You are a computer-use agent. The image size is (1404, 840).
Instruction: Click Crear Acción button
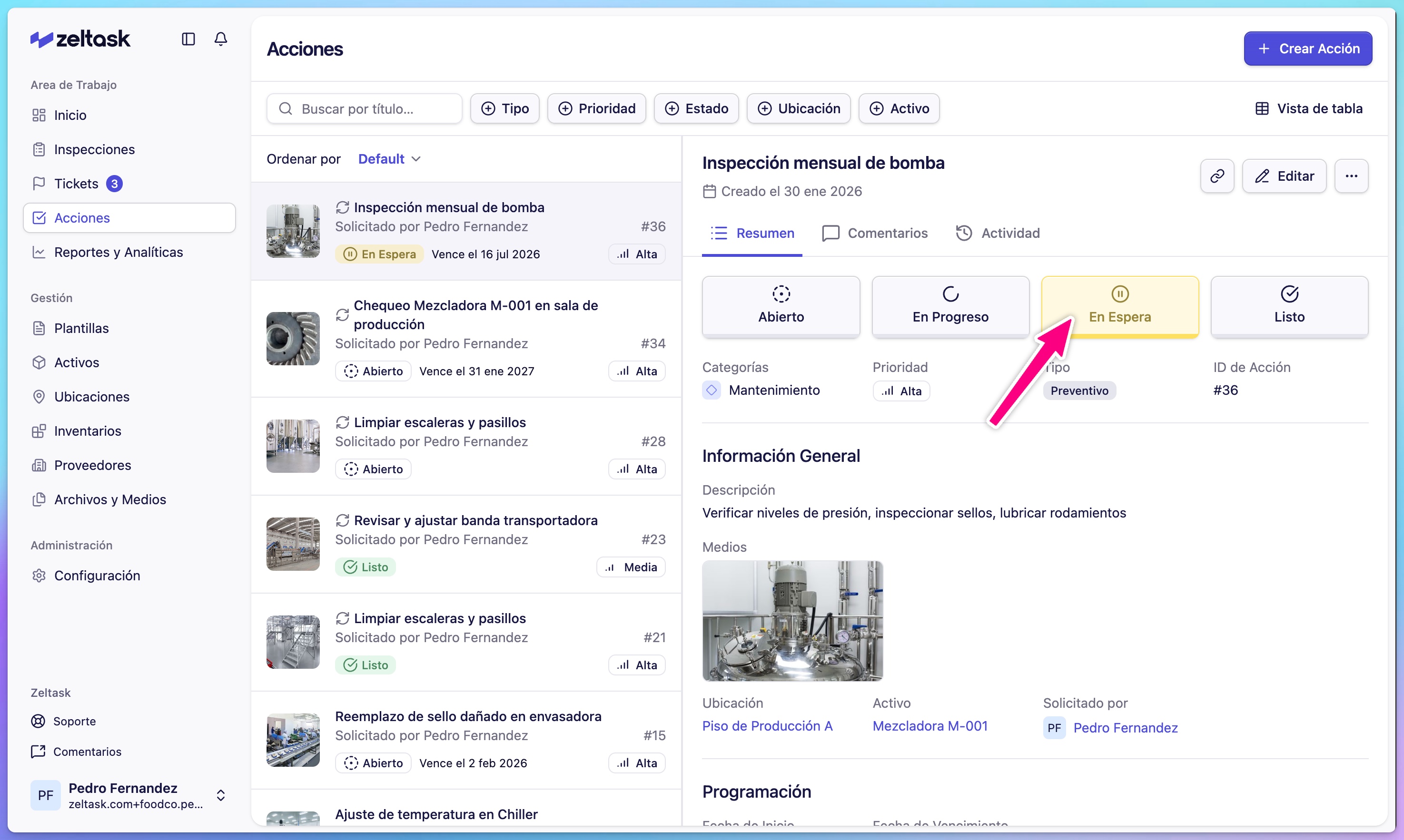[x=1308, y=49]
